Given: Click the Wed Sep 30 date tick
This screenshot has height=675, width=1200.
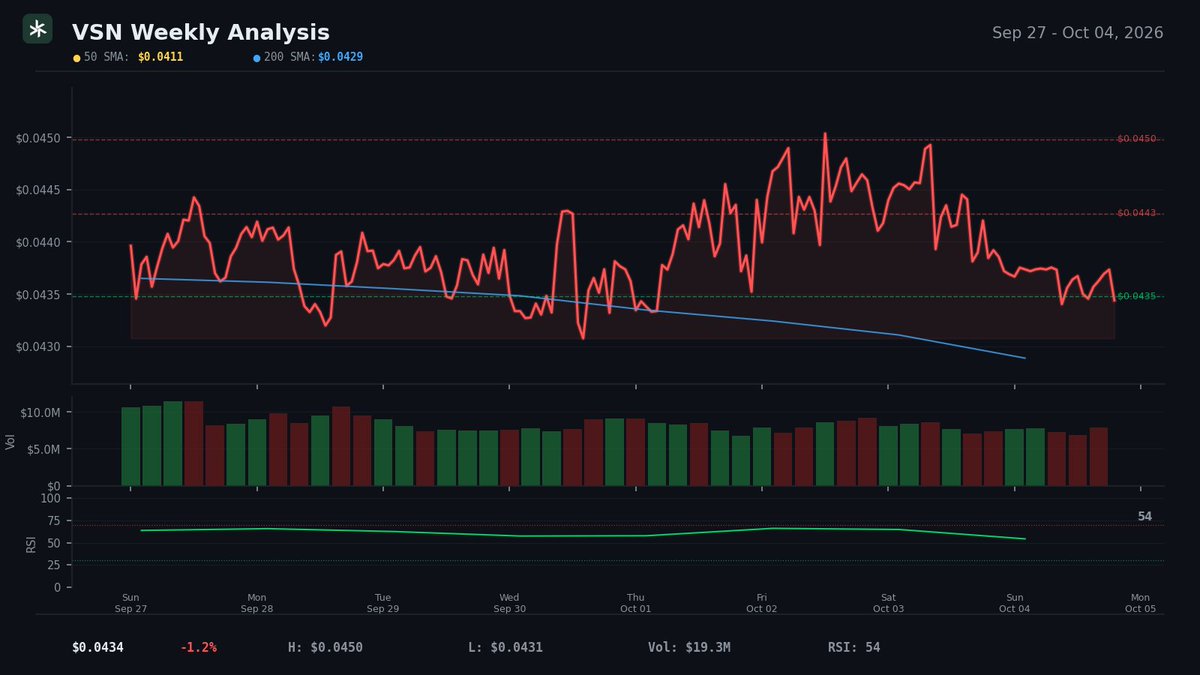Looking at the screenshot, I should click(x=509, y=603).
